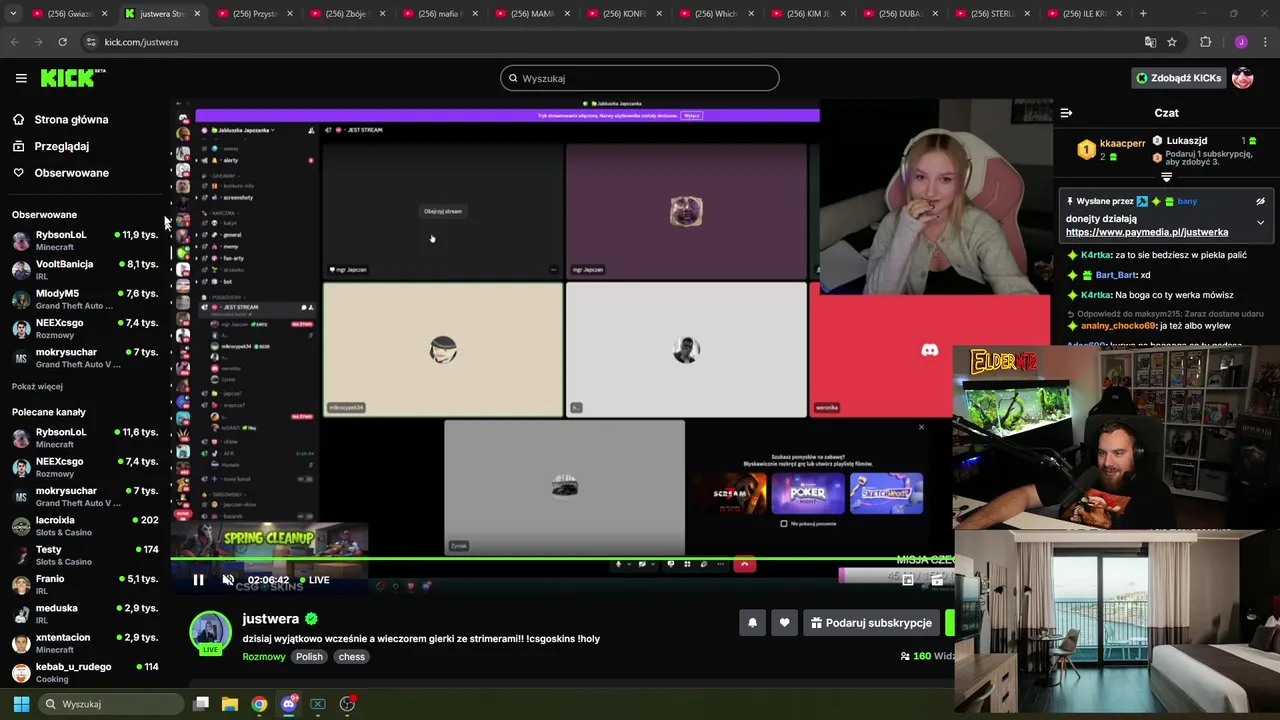Expand the gift leaderboard handle
Screen dimensions: 1280x720
1166,177
